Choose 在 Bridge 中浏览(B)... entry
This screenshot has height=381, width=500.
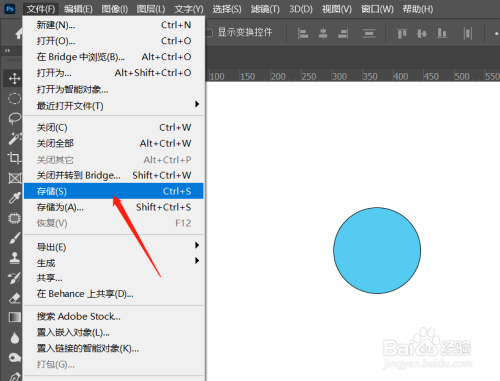pos(114,57)
